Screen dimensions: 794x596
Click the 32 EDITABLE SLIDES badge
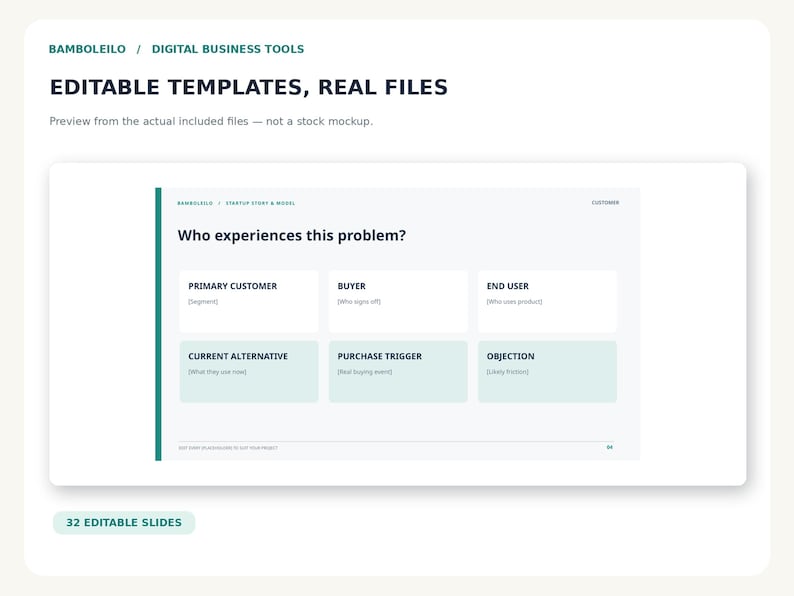click(124, 523)
